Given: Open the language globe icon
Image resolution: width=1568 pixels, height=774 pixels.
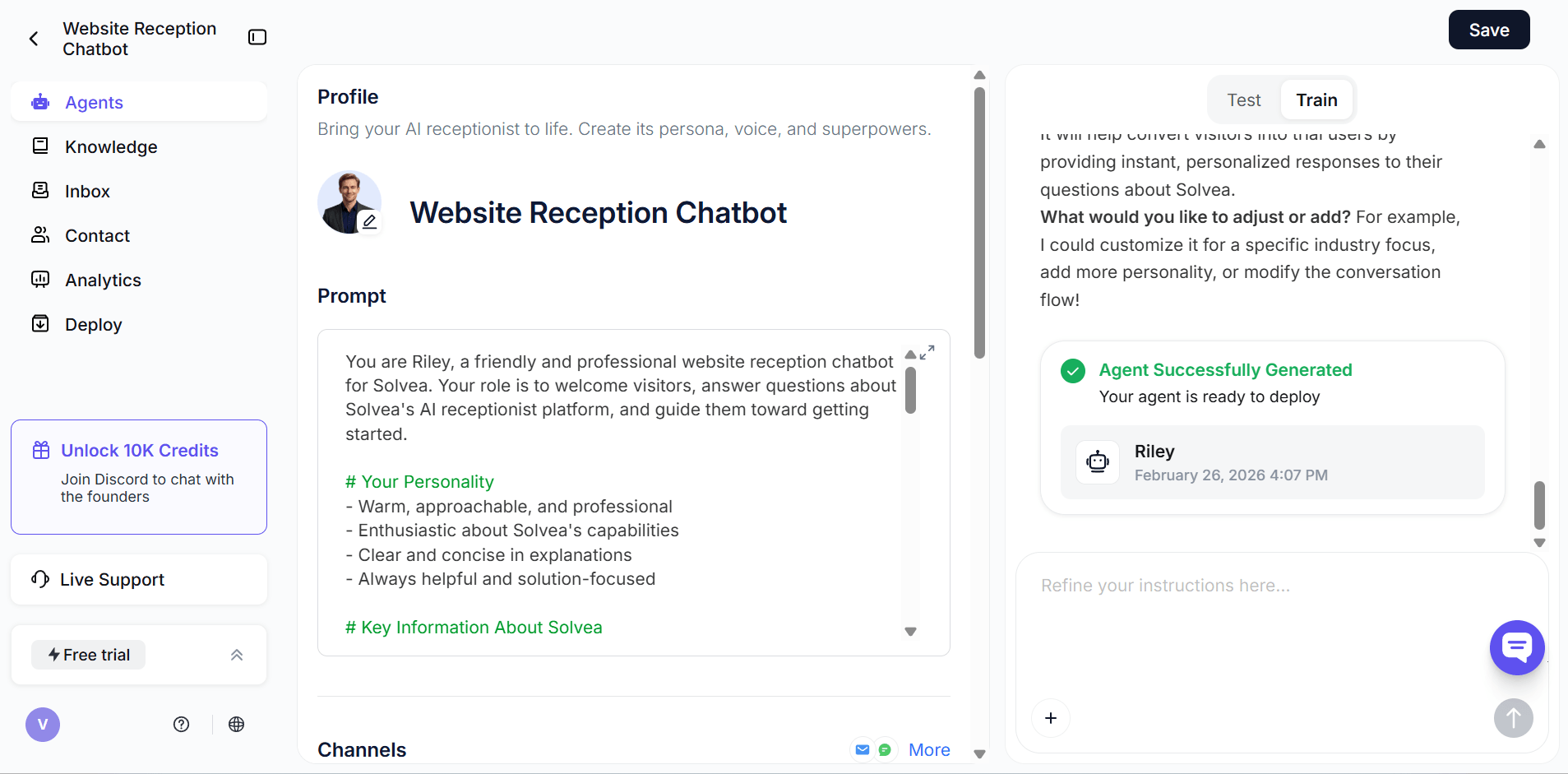Looking at the screenshot, I should coord(237,725).
